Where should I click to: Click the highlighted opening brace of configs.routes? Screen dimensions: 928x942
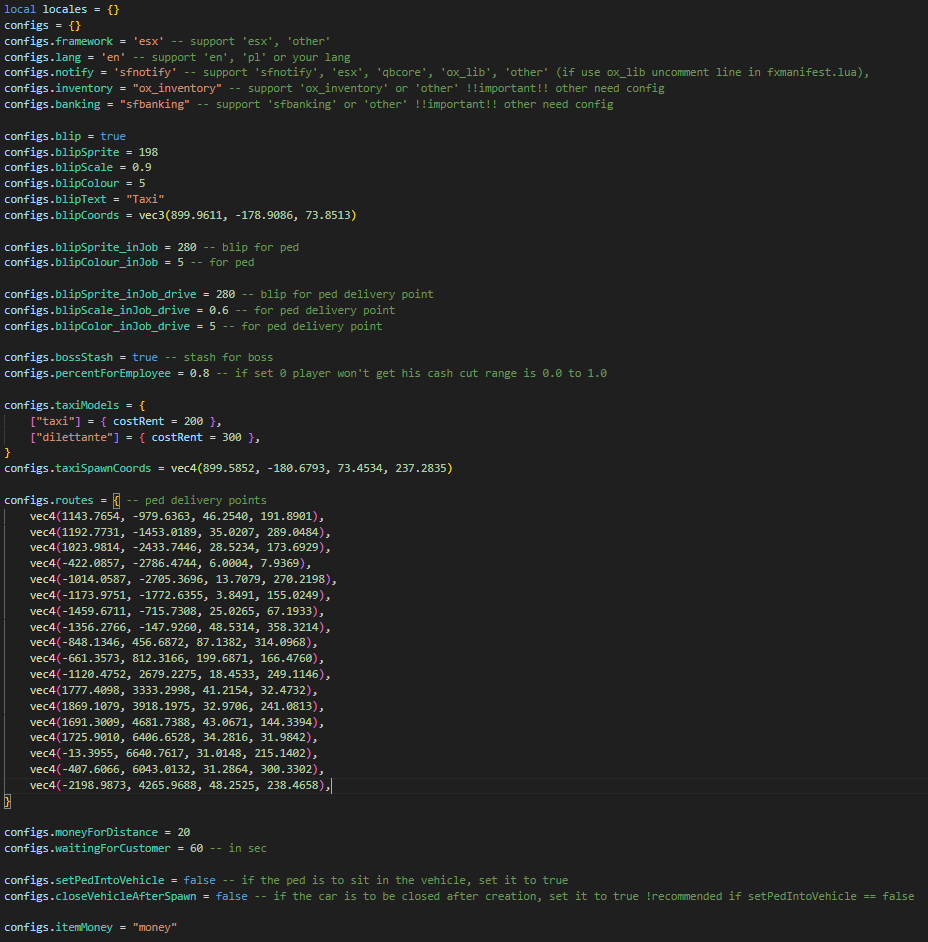click(x=116, y=500)
